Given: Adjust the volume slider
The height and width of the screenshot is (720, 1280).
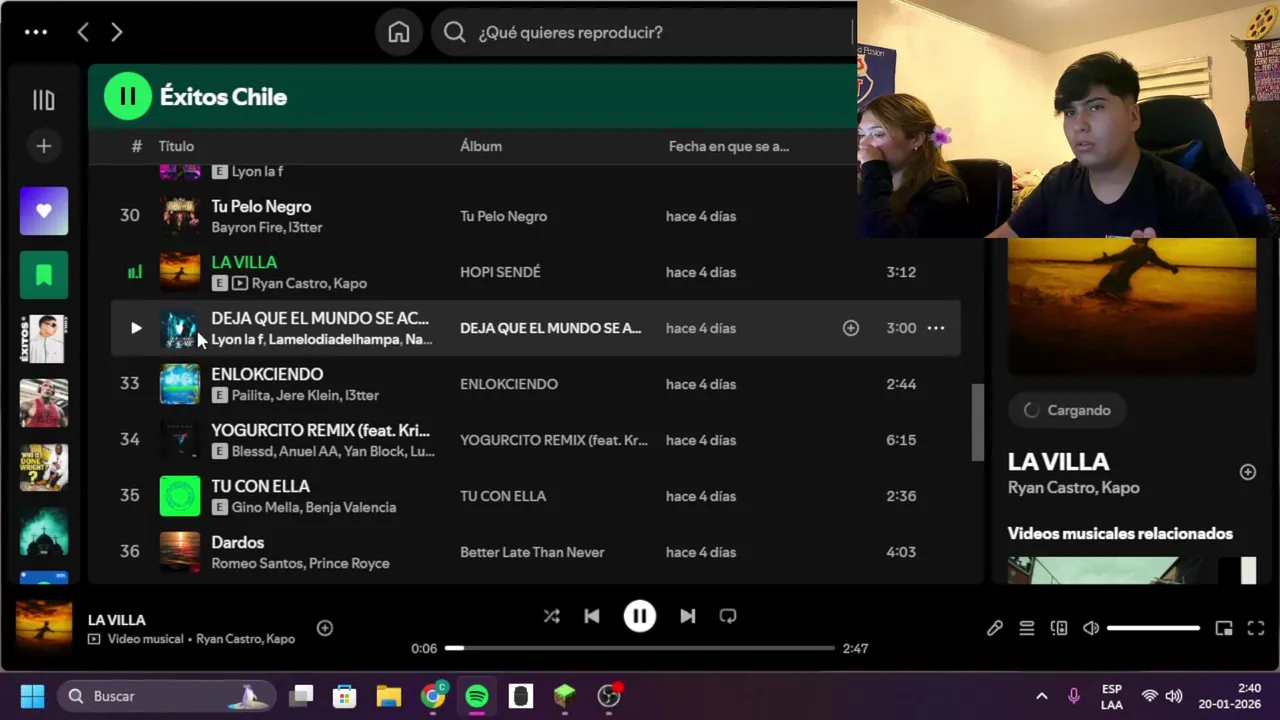Looking at the screenshot, I should click(x=1153, y=628).
